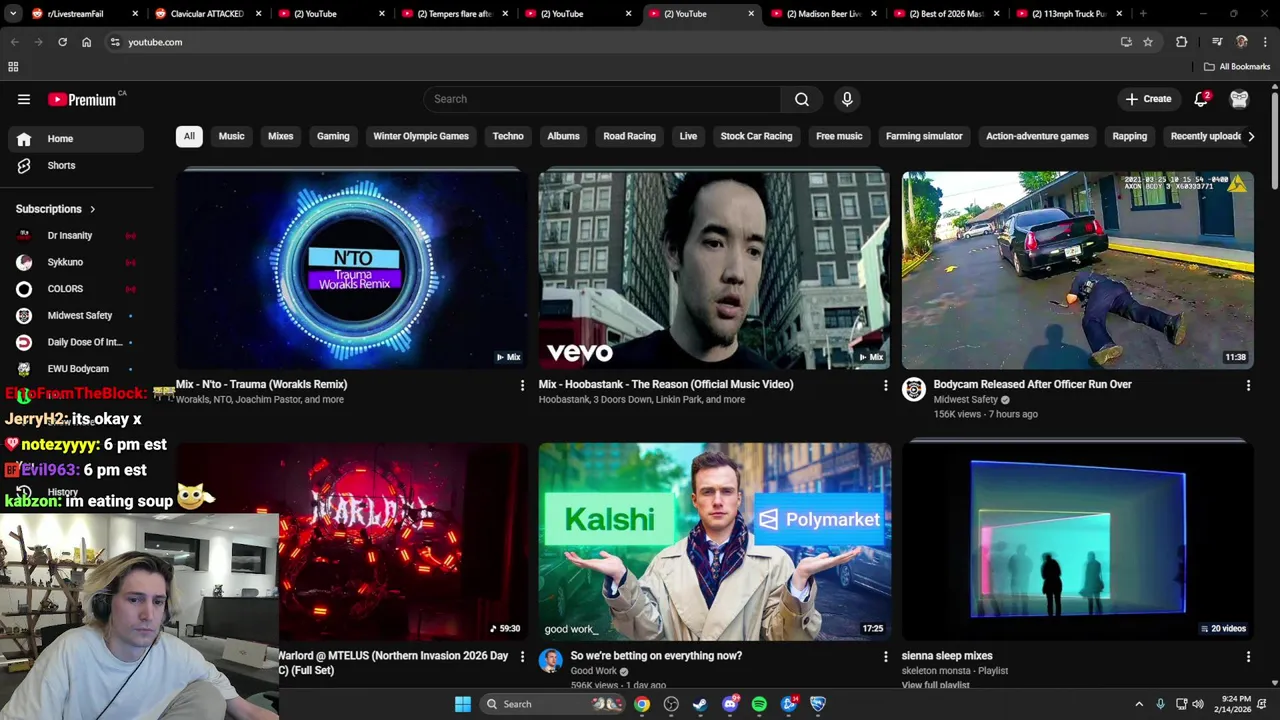Show more filter chips with right arrow

[1250, 136]
